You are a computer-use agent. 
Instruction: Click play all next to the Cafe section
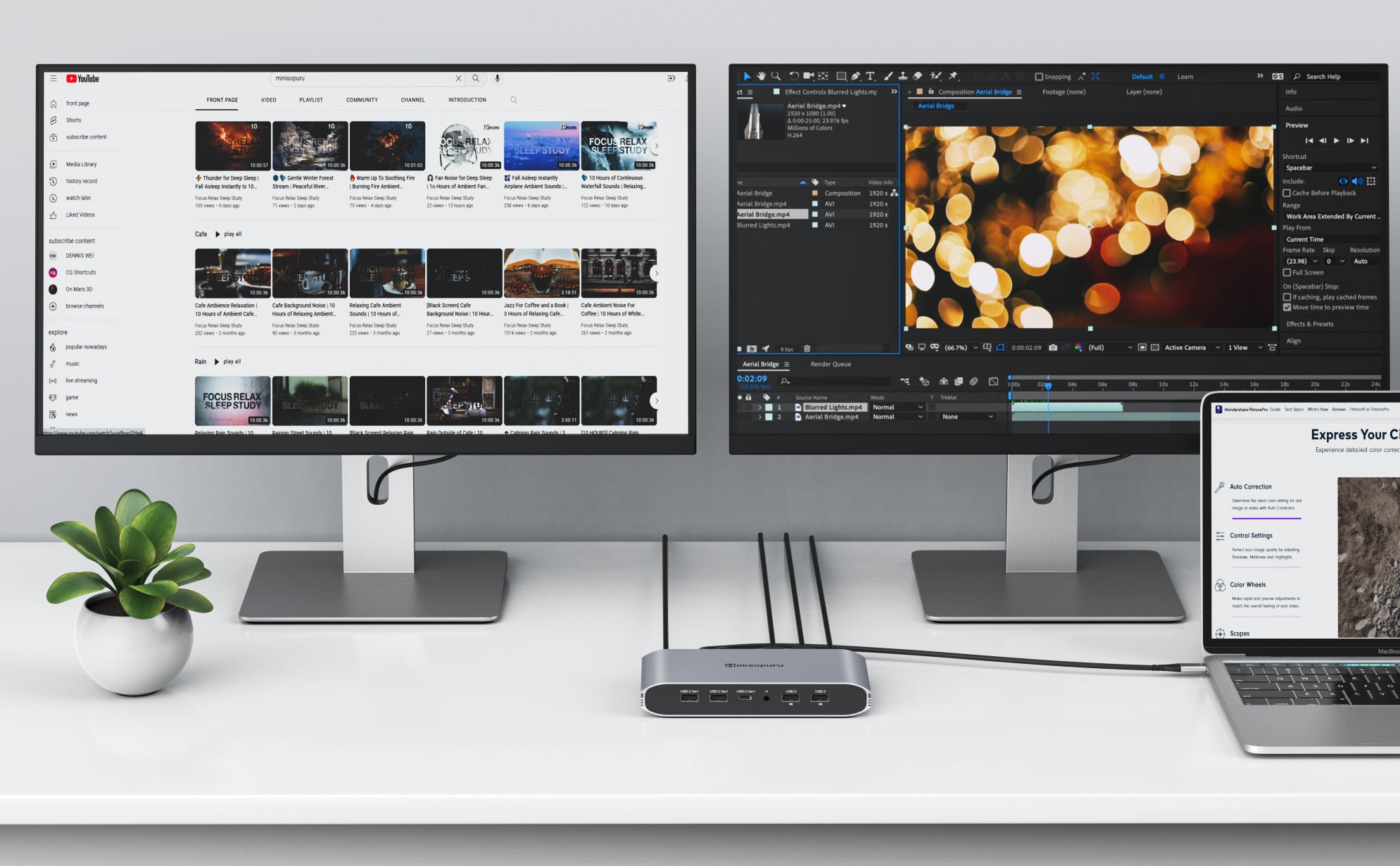(x=232, y=233)
